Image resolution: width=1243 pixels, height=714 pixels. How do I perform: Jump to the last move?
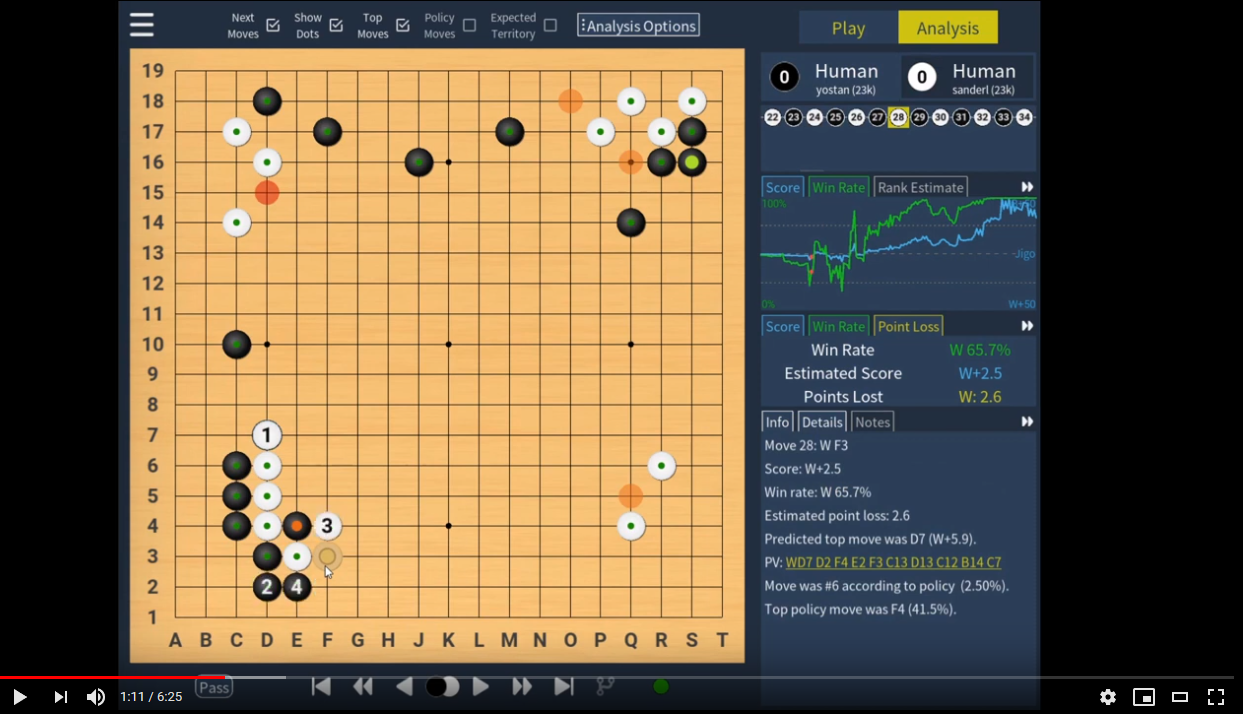coord(564,686)
